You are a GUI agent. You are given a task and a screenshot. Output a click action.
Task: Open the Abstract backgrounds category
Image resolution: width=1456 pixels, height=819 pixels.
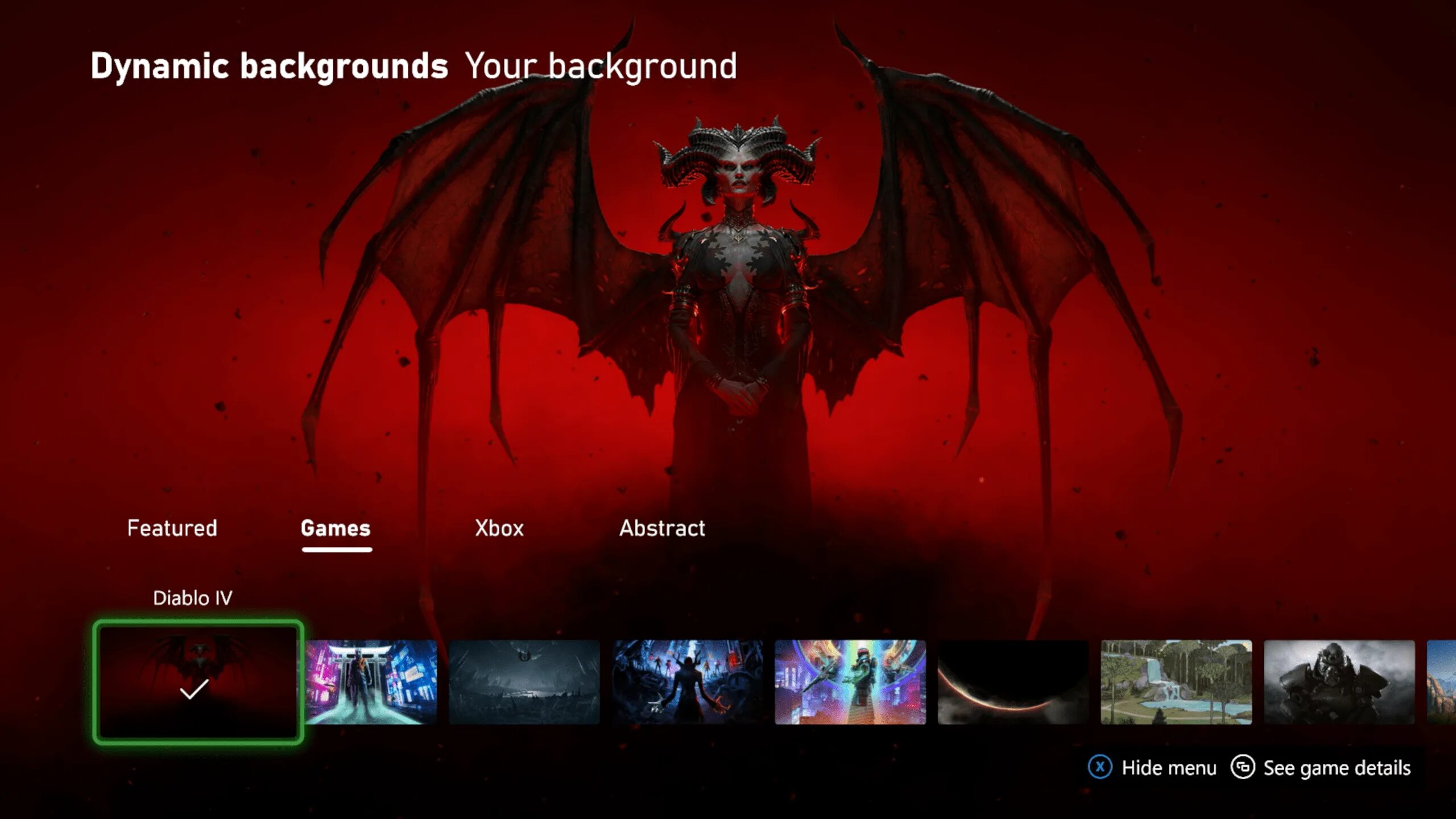tap(662, 528)
